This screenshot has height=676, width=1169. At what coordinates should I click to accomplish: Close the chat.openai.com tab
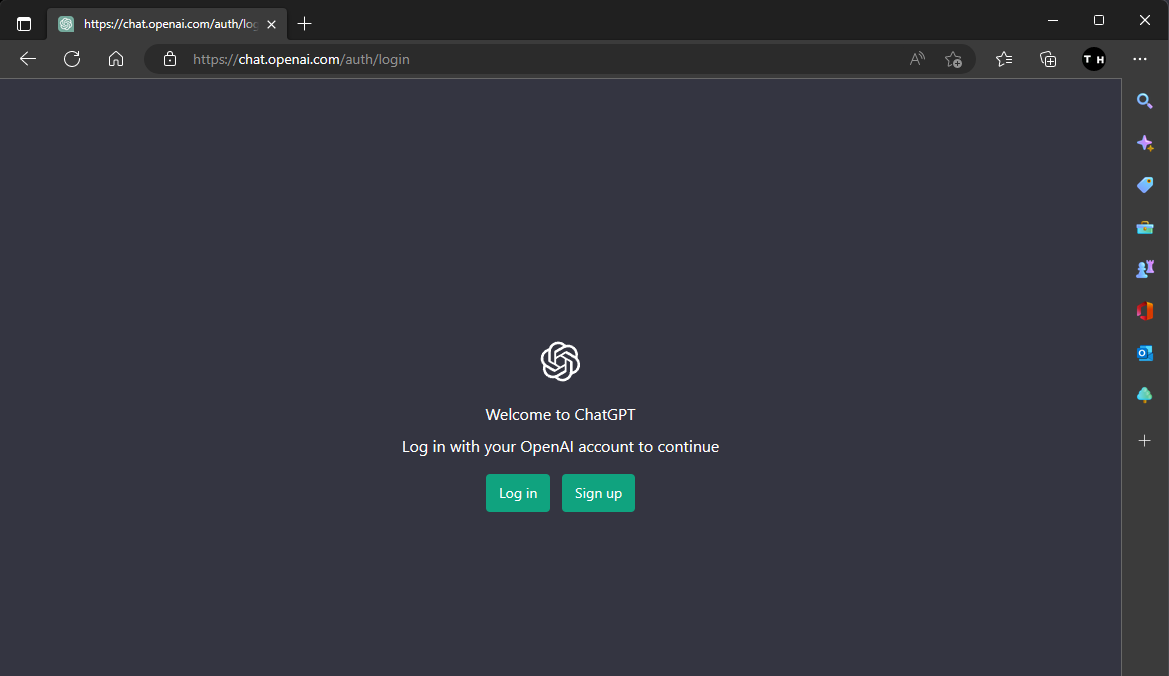271,24
